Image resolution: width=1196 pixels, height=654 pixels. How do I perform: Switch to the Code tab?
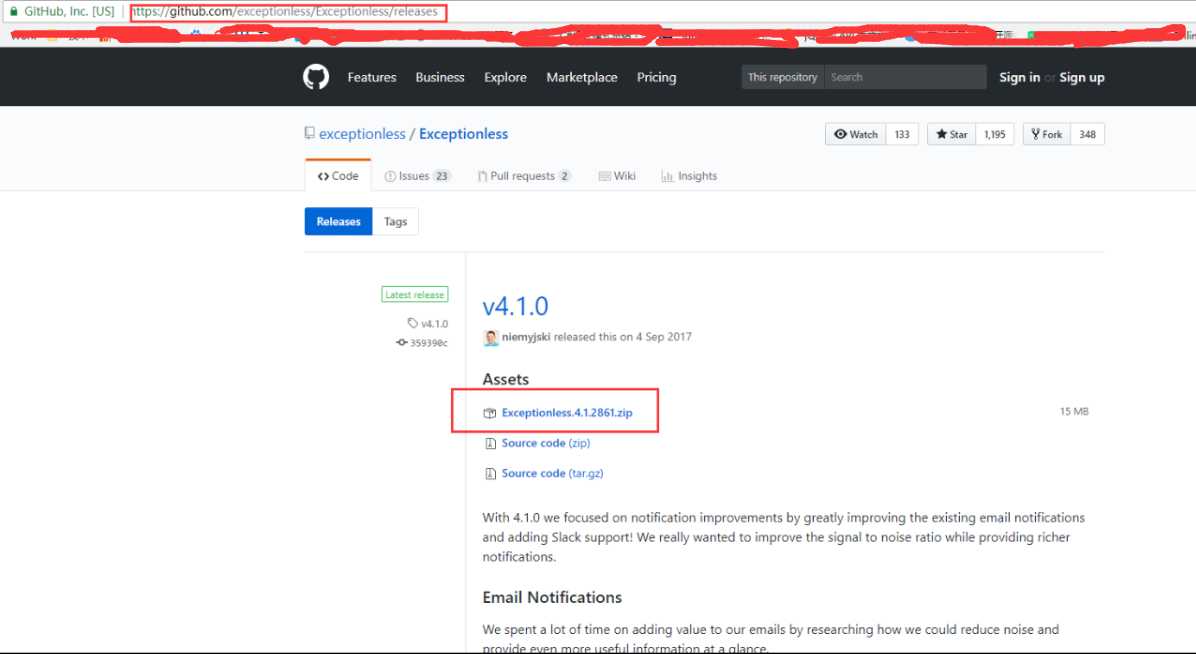tap(338, 176)
